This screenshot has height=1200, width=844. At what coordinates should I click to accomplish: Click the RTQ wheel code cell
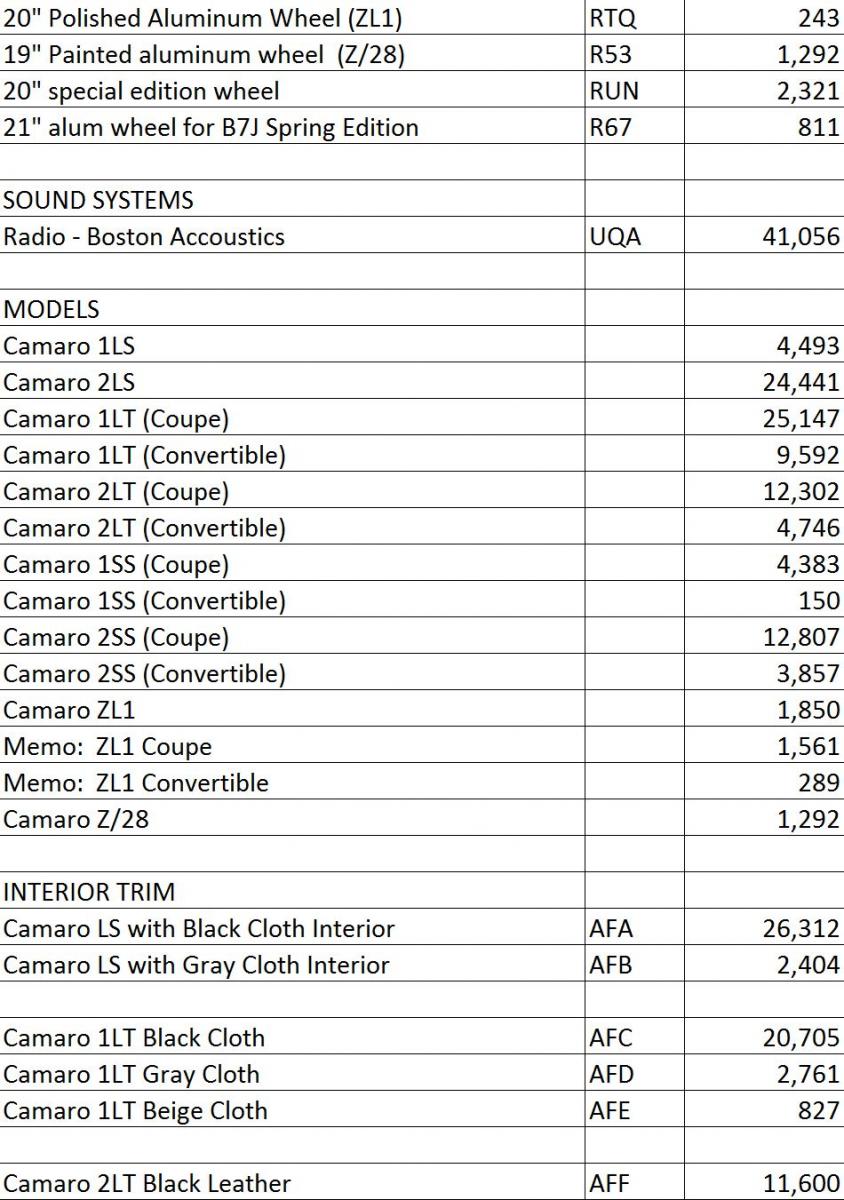609,18
